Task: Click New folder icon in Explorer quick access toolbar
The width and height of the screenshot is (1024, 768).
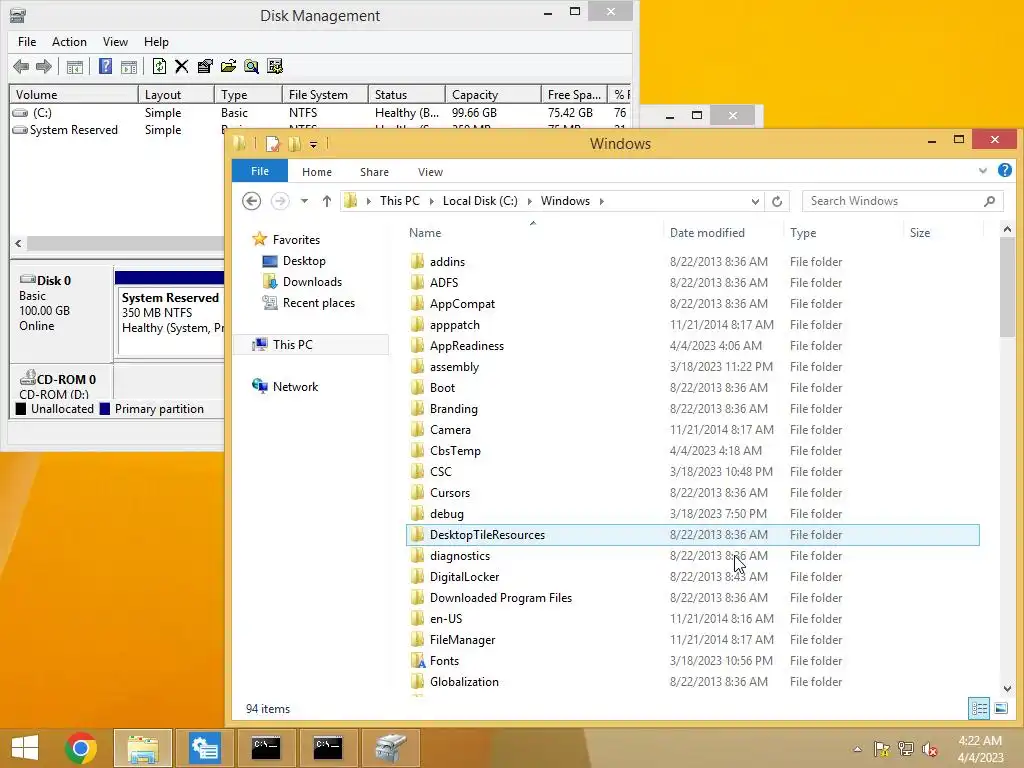Action: pos(295,144)
